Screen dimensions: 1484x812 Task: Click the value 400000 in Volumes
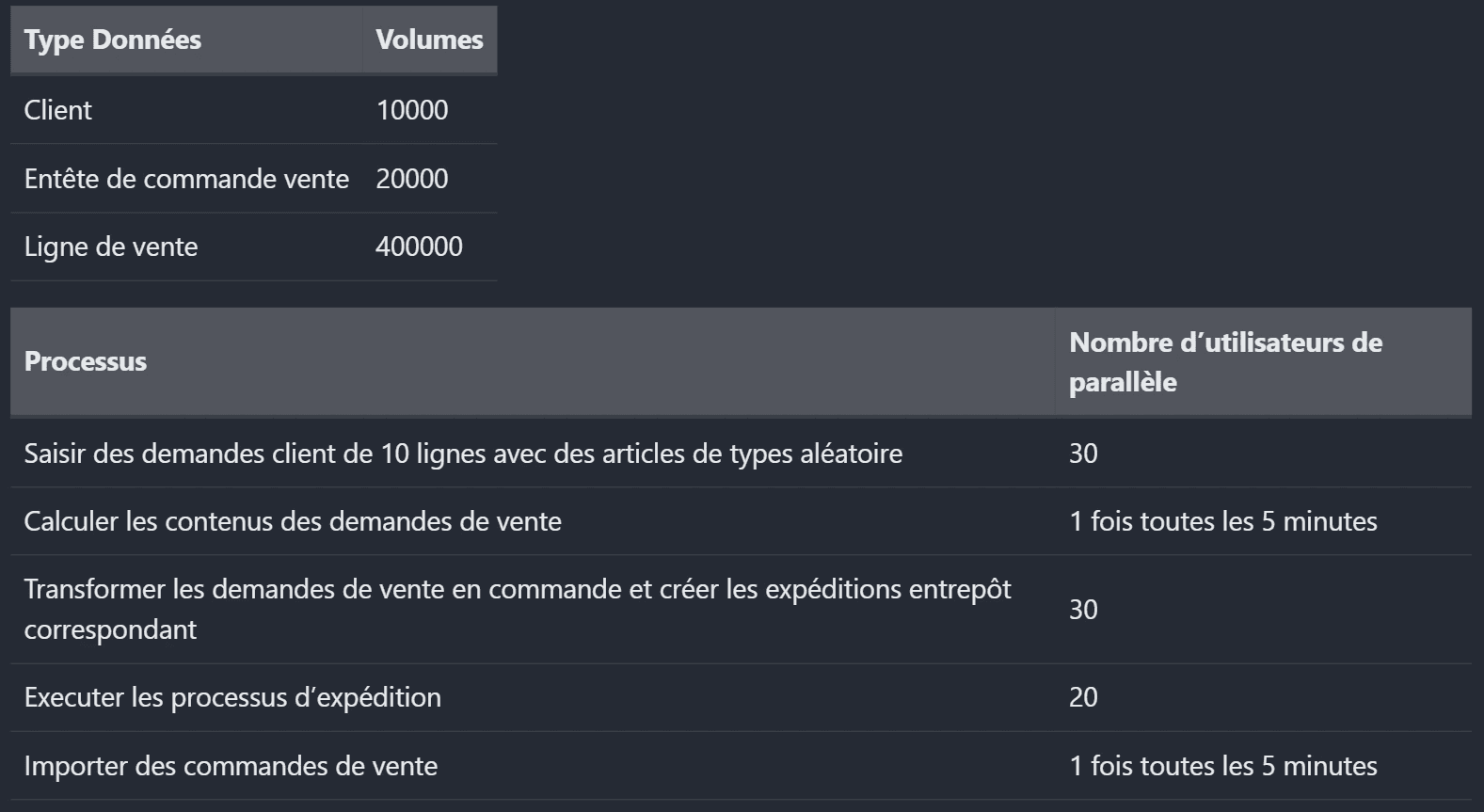click(419, 247)
